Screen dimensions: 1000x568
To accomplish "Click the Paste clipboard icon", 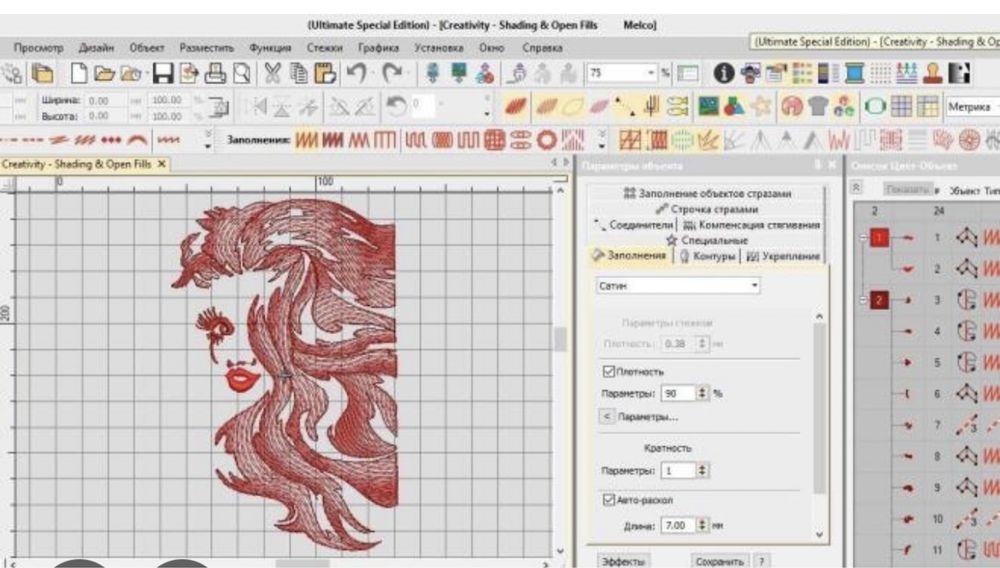I will (325, 73).
